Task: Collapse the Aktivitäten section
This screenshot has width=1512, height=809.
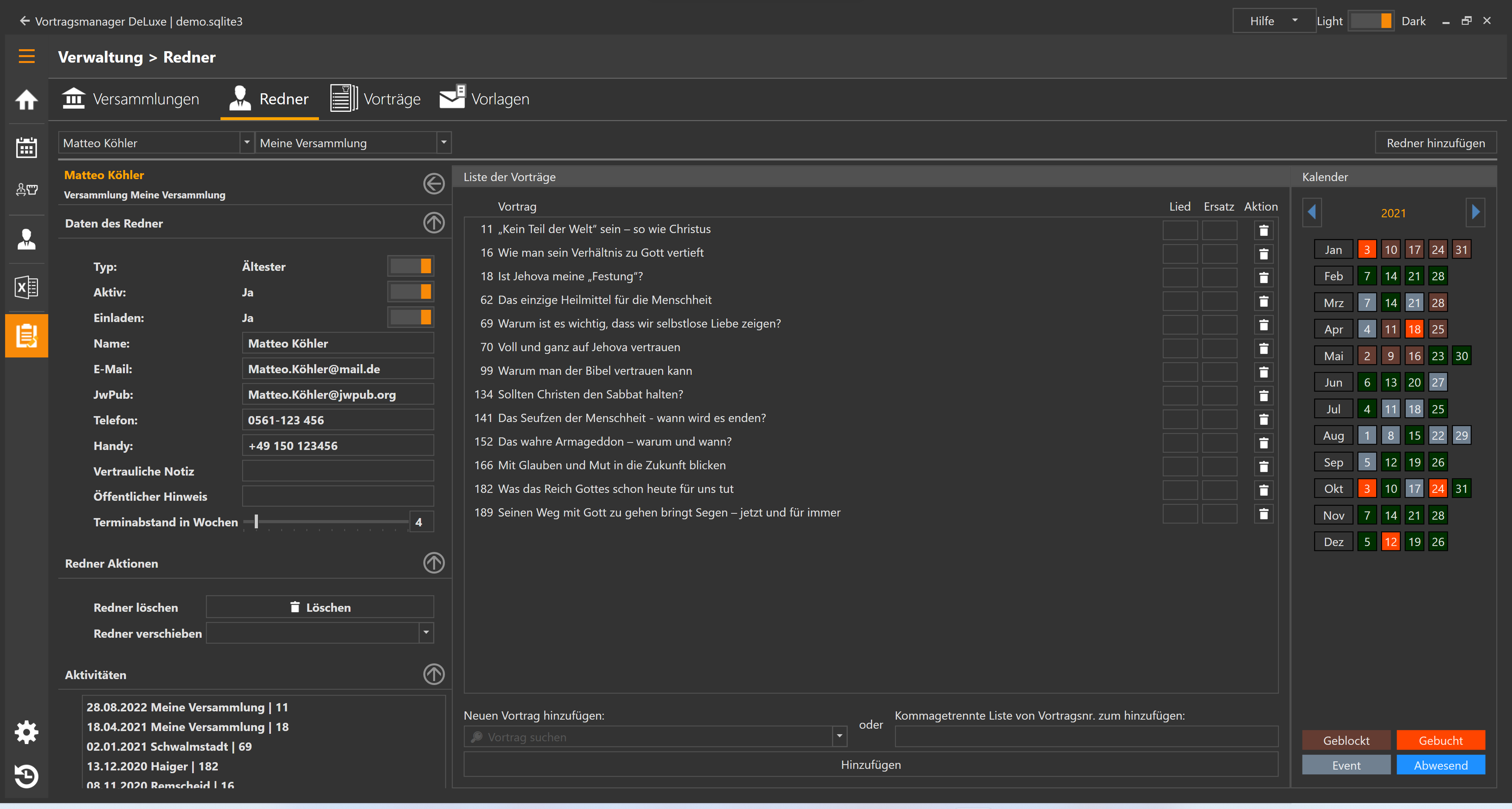Action: click(434, 674)
